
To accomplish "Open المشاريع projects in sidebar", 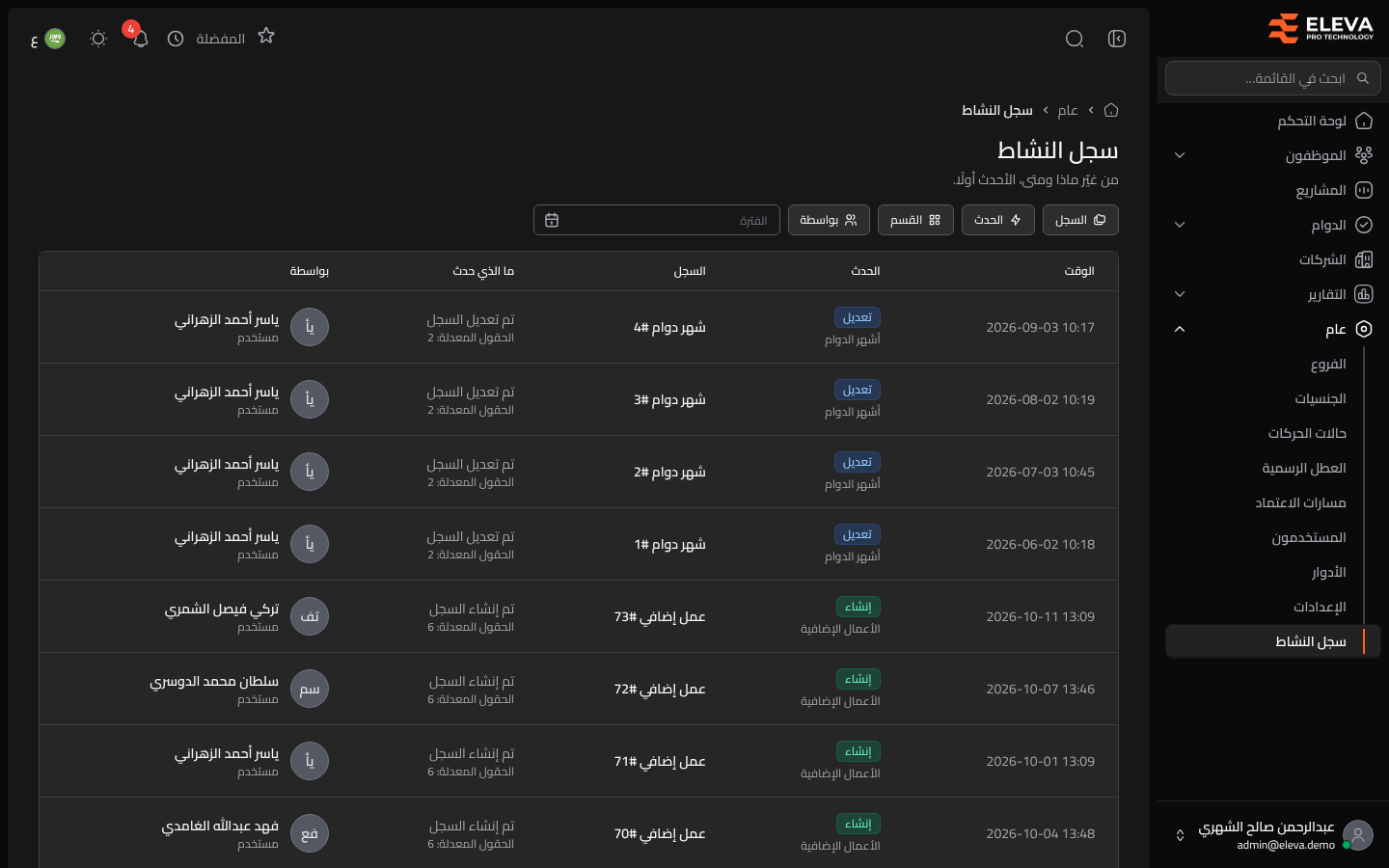I will pos(1273,190).
